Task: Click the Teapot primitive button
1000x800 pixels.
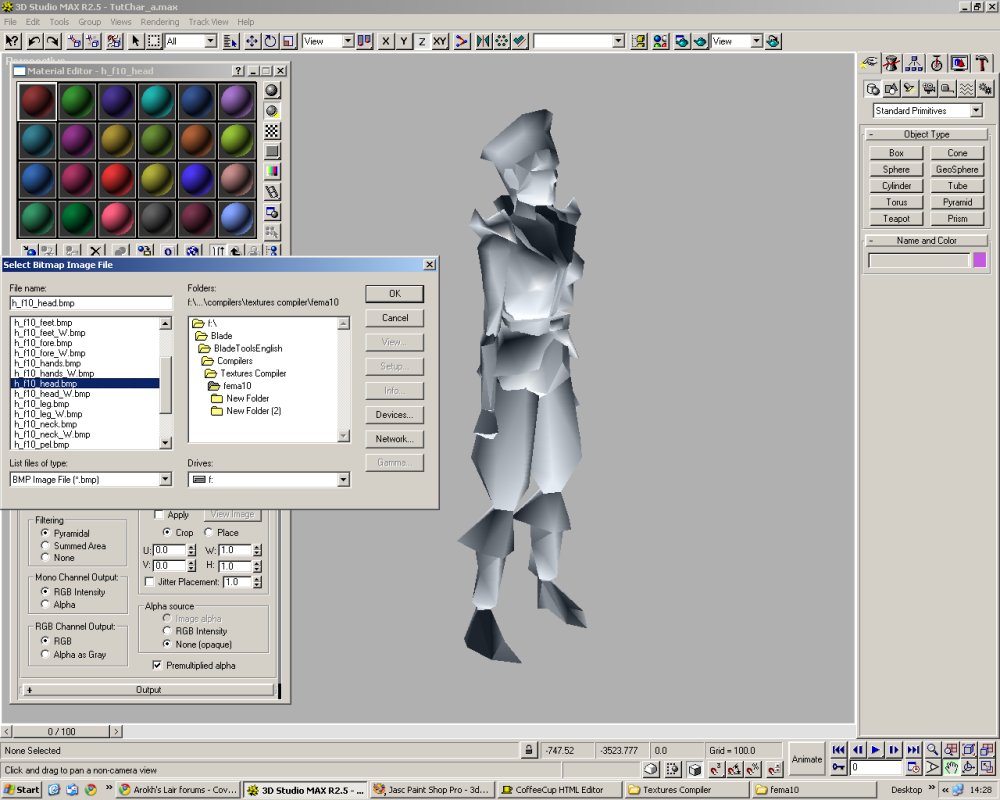Action: (896, 219)
